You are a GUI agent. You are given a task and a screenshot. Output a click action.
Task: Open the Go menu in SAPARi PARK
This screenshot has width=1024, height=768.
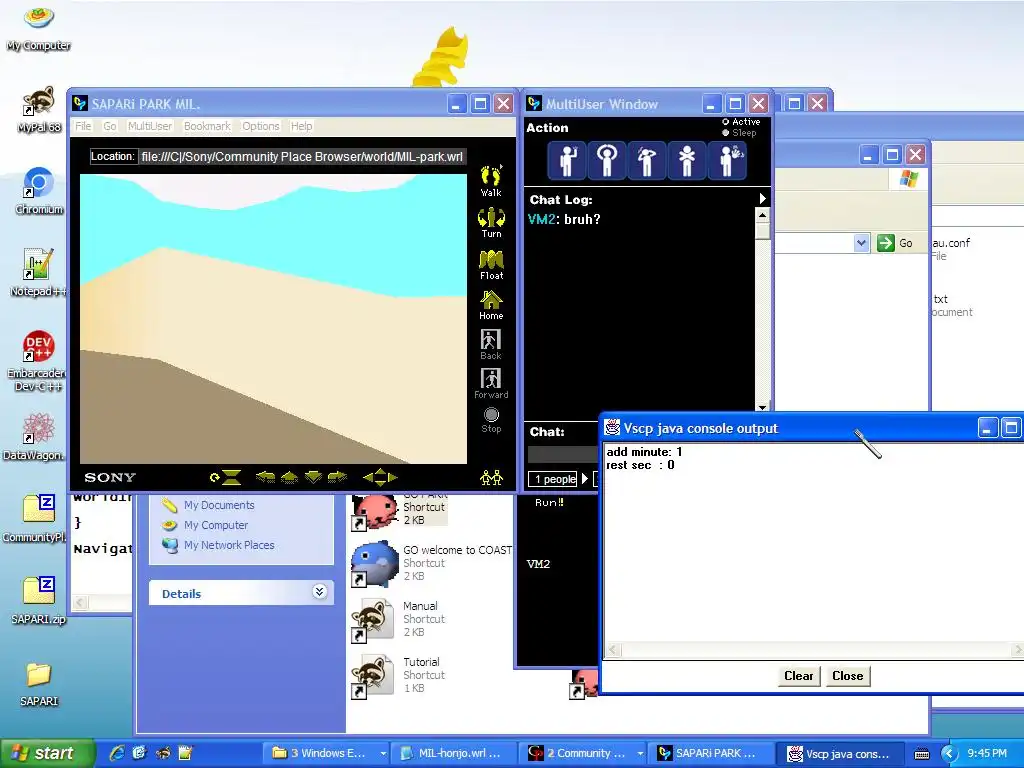[110, 126]
